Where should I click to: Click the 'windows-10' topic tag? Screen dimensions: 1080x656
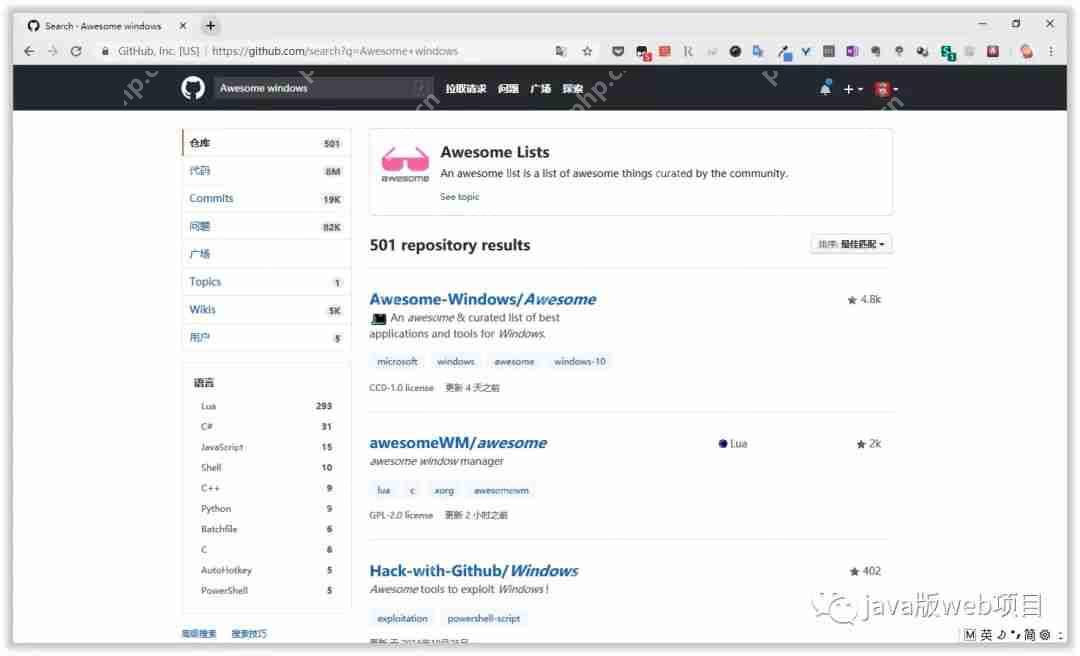pyautogui.click(x=579, y=361)
